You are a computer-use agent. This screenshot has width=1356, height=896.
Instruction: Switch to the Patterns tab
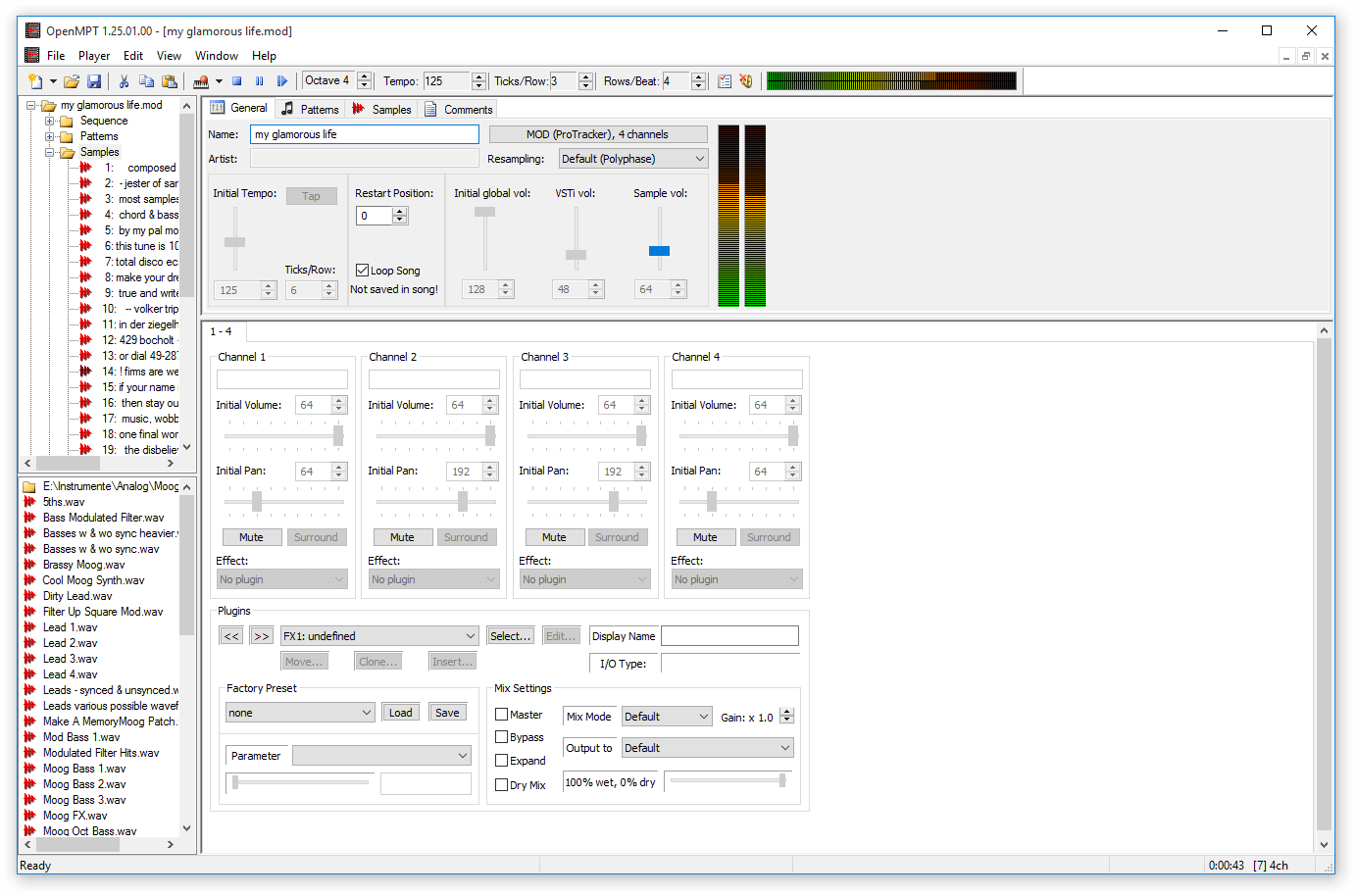coord(310,109)
